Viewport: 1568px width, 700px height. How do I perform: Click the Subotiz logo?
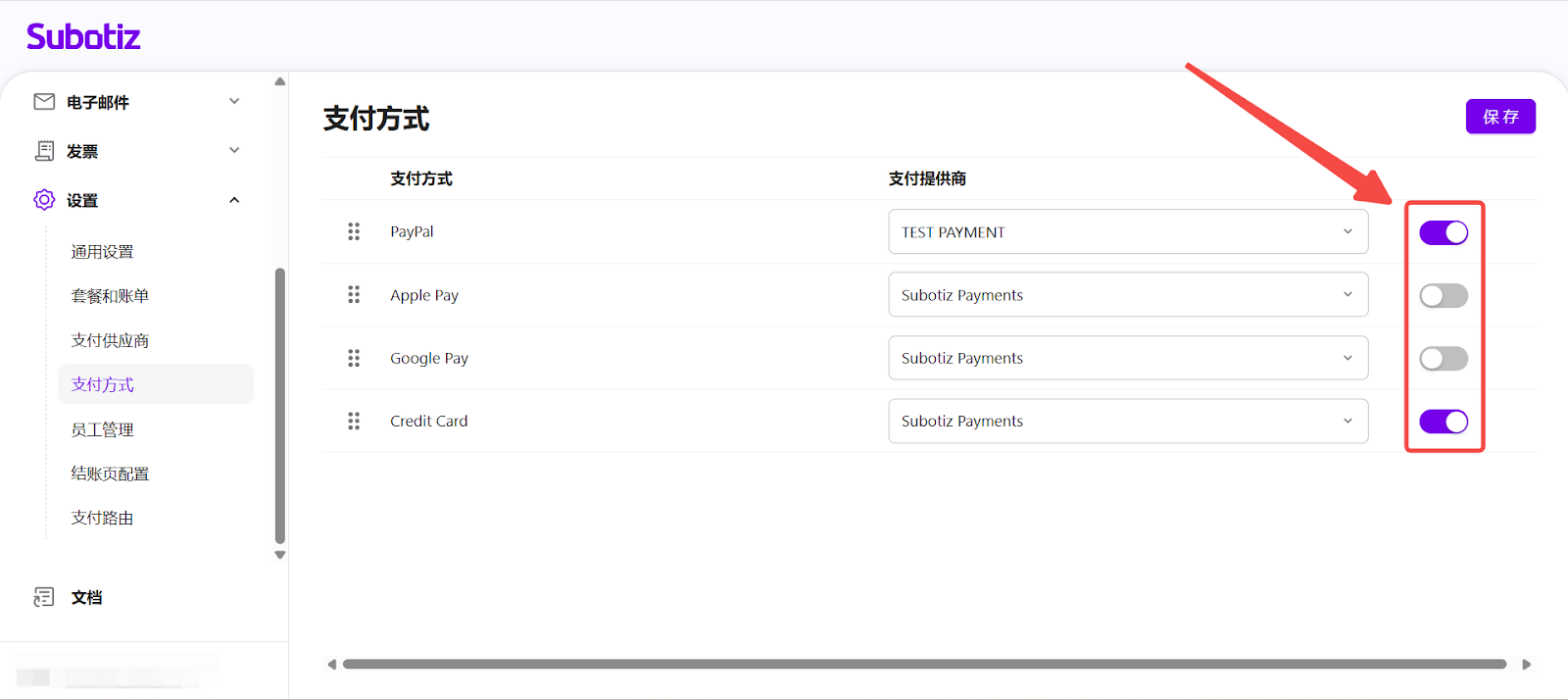[x=83, y=37]
